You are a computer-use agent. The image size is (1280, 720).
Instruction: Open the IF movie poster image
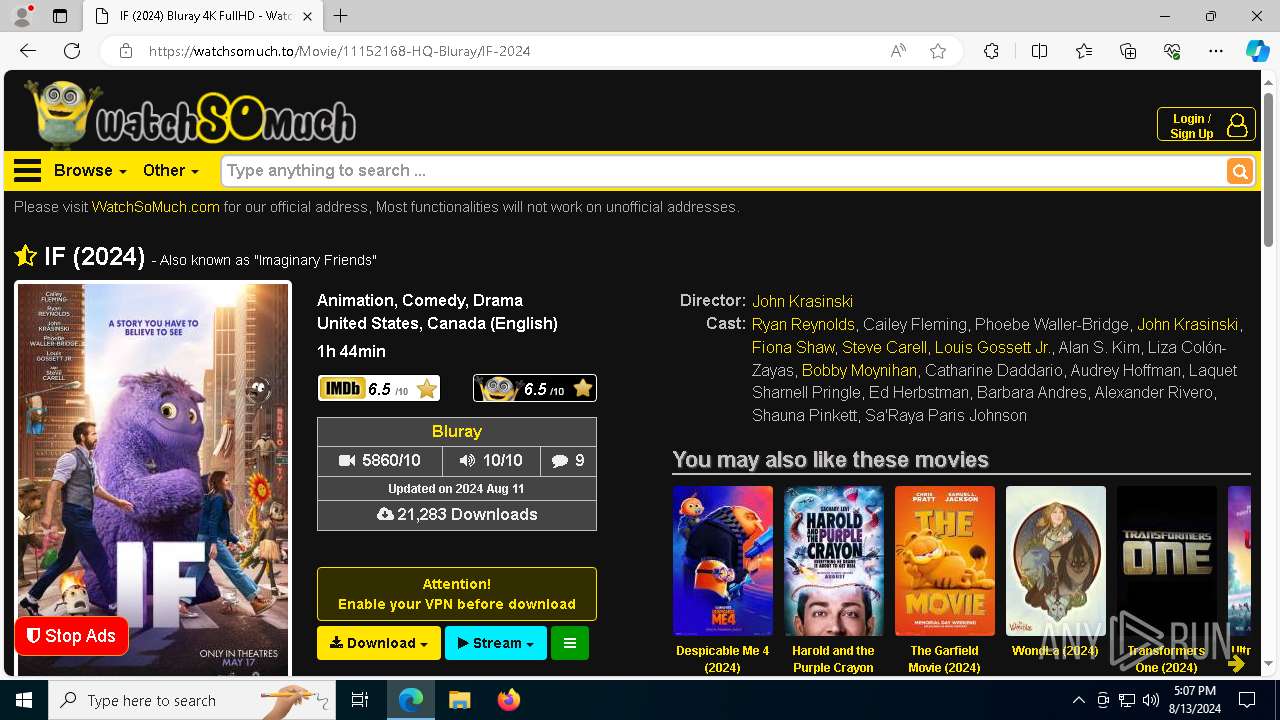(153, 478)
